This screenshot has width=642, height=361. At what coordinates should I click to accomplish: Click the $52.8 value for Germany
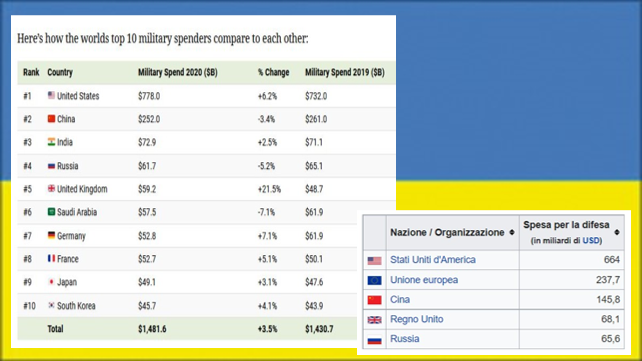click(147, 236)
